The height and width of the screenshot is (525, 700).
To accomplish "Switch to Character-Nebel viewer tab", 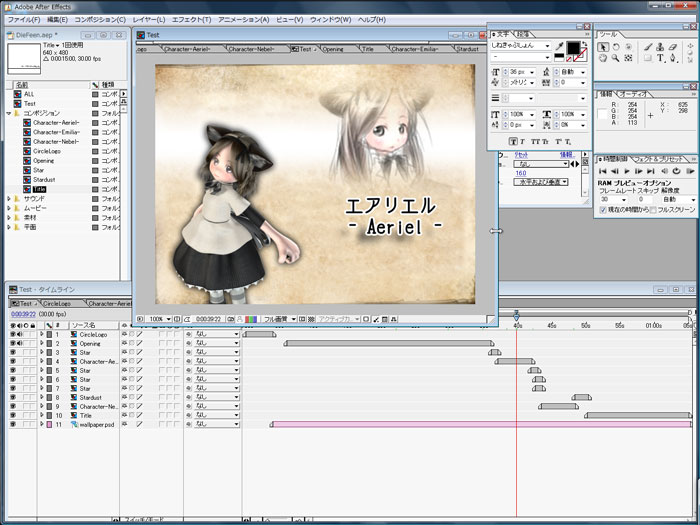I will (x=251, y=49).
